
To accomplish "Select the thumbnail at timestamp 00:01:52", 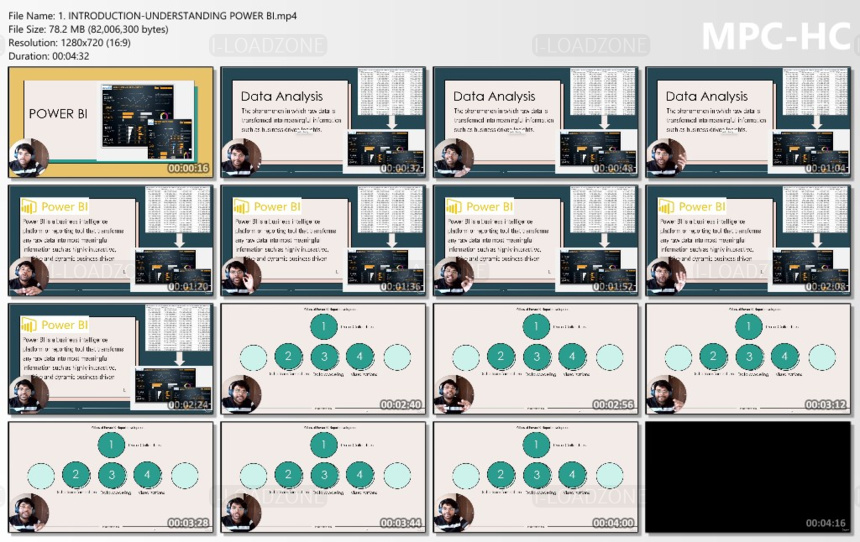I will pos(536,240).
